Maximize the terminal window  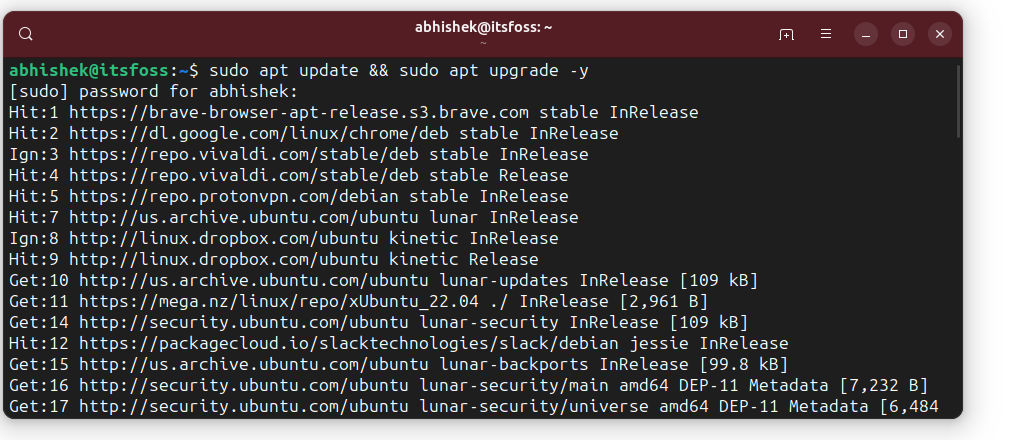(903, 34)
